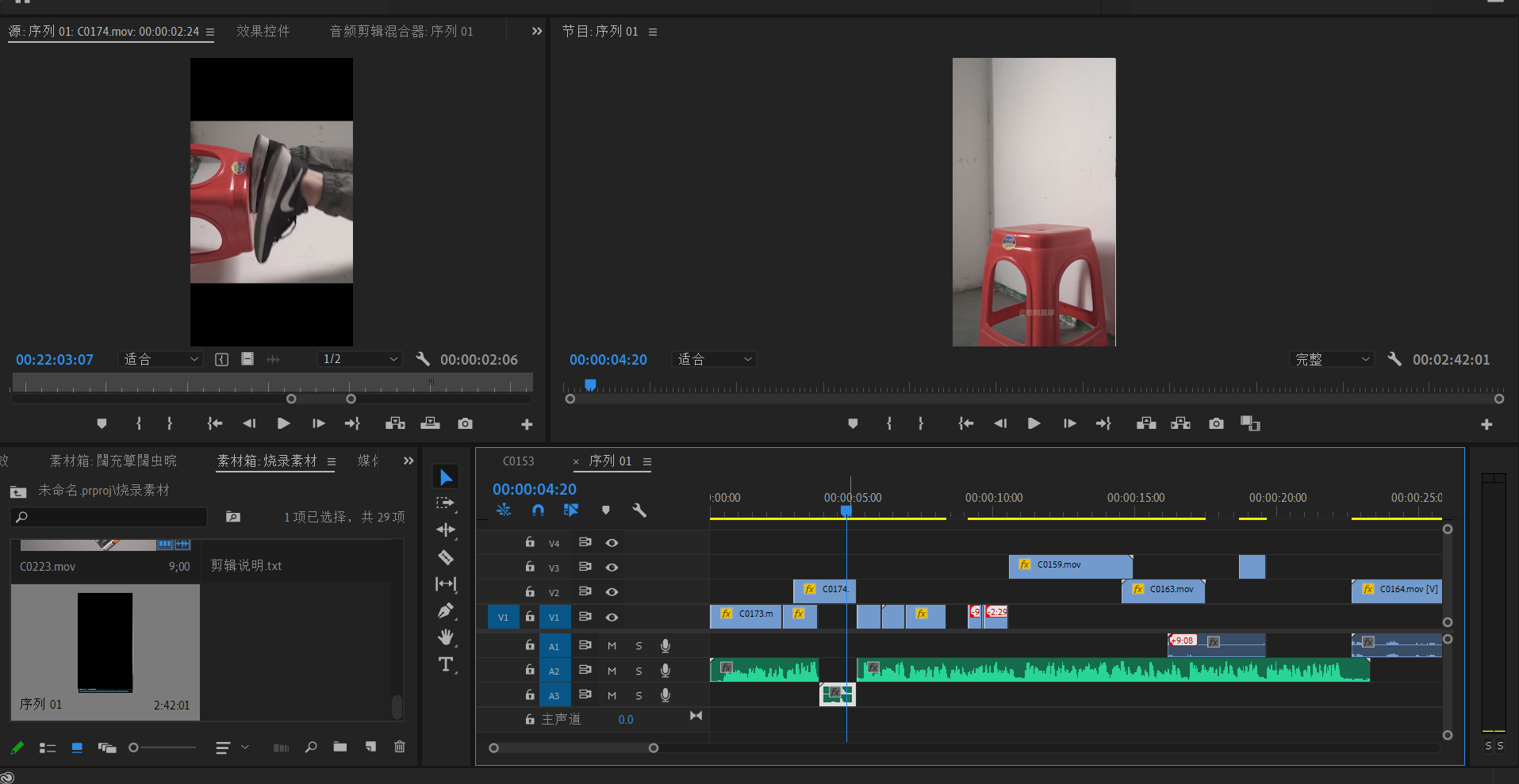Switch to the C0153 timeline tab

(519, 461)
